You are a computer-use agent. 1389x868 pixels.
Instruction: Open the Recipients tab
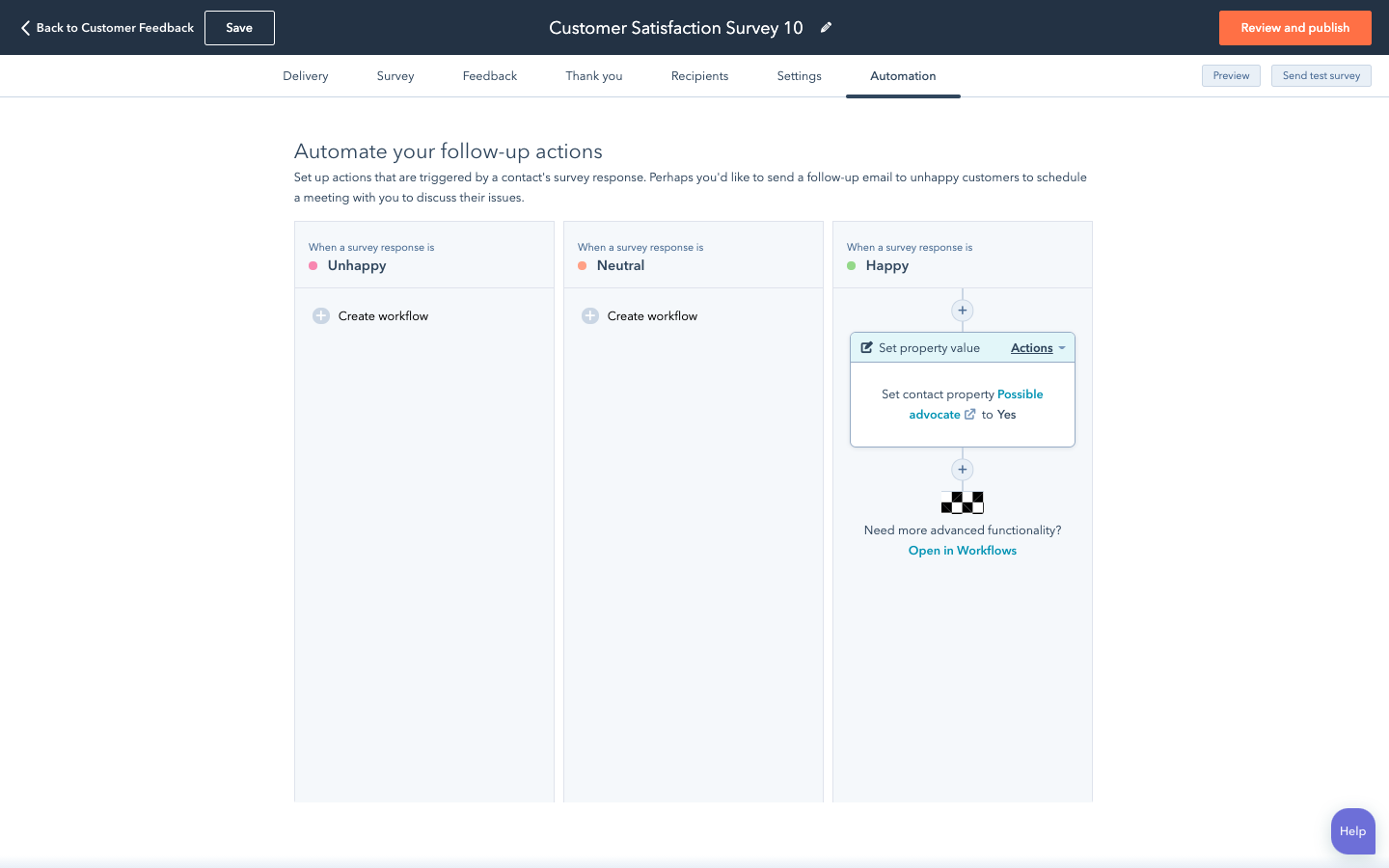(x=700, y=76)
